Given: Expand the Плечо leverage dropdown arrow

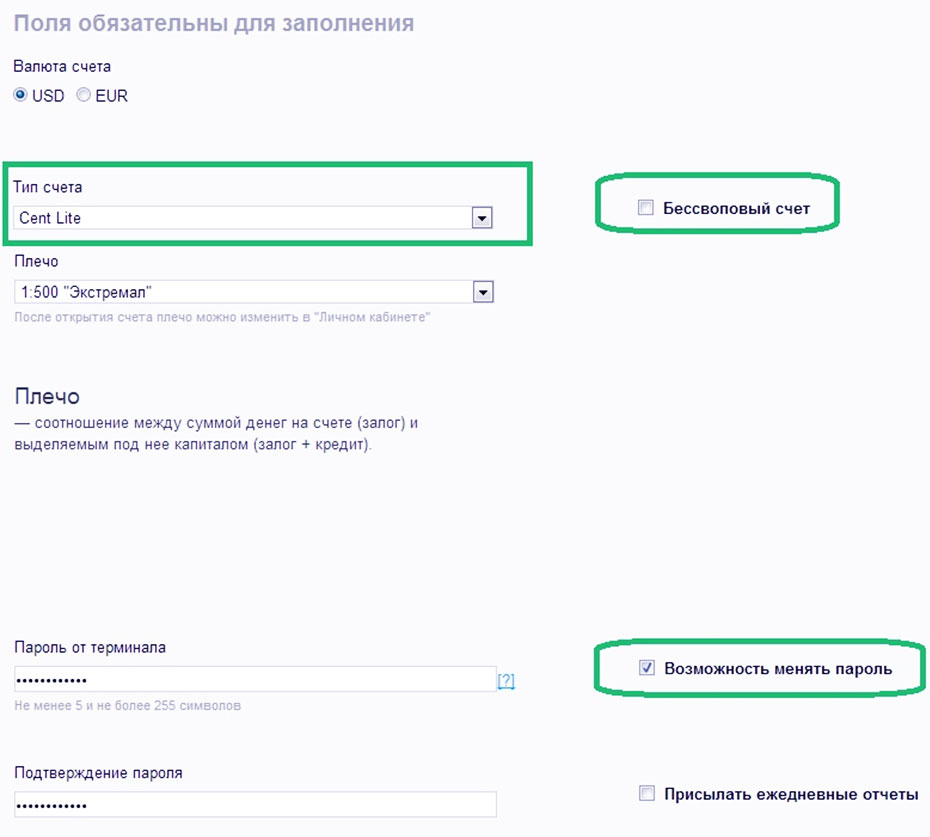Looking at the screenshot, I should (x=482, y=292).
